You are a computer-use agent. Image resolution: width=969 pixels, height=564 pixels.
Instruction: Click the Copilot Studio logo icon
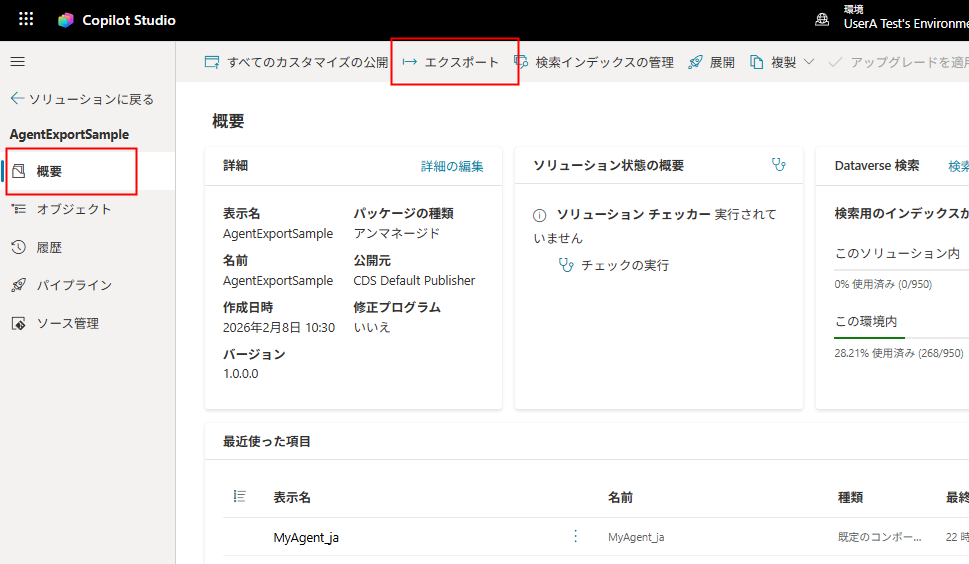[66, 20]
